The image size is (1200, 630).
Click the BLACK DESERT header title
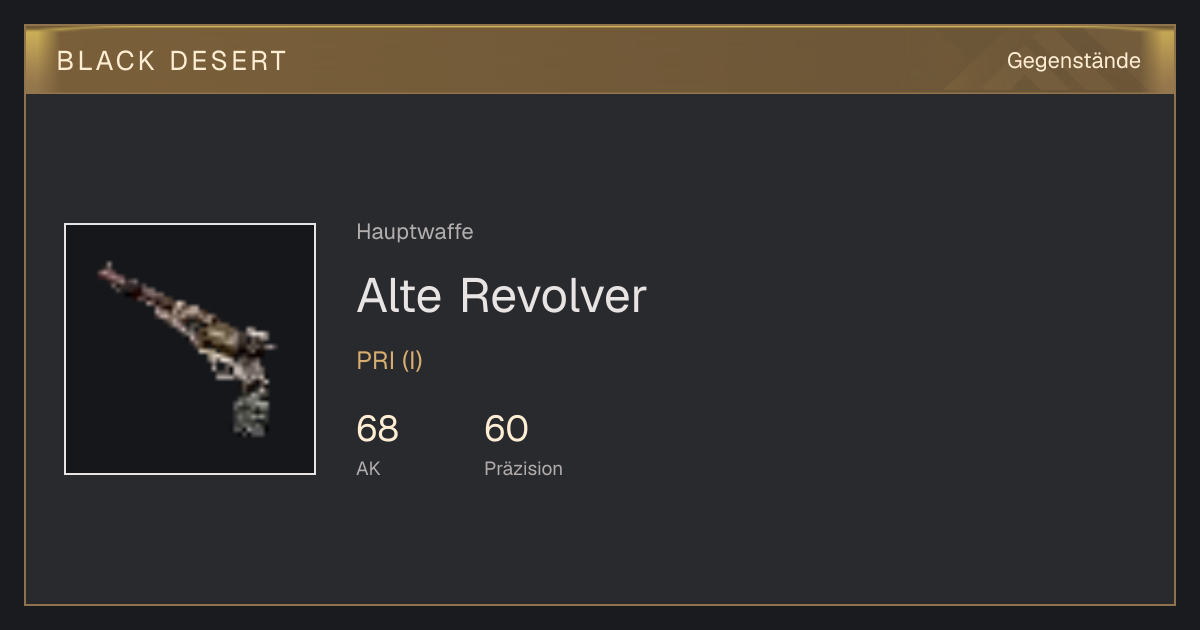[x=172, y=61]
